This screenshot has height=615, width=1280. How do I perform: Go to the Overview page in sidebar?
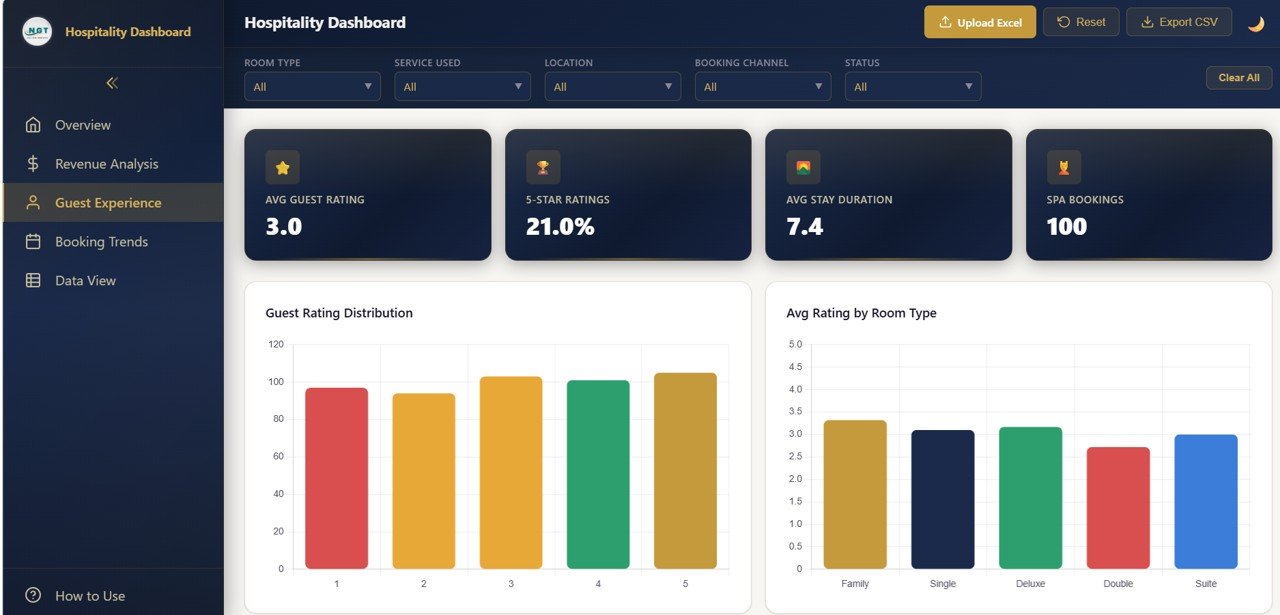pyautogui.click(x=83, y=125)
